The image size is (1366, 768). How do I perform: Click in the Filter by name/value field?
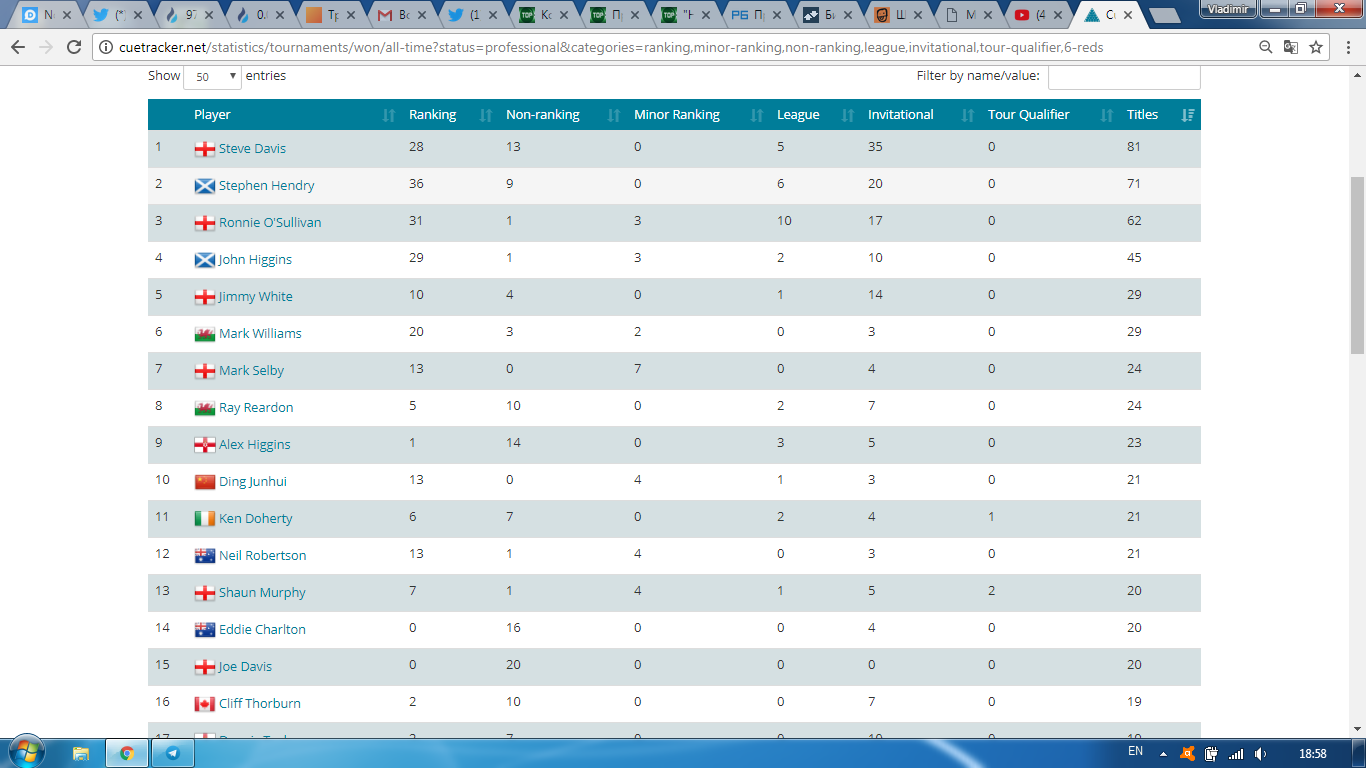[1124, 77]
